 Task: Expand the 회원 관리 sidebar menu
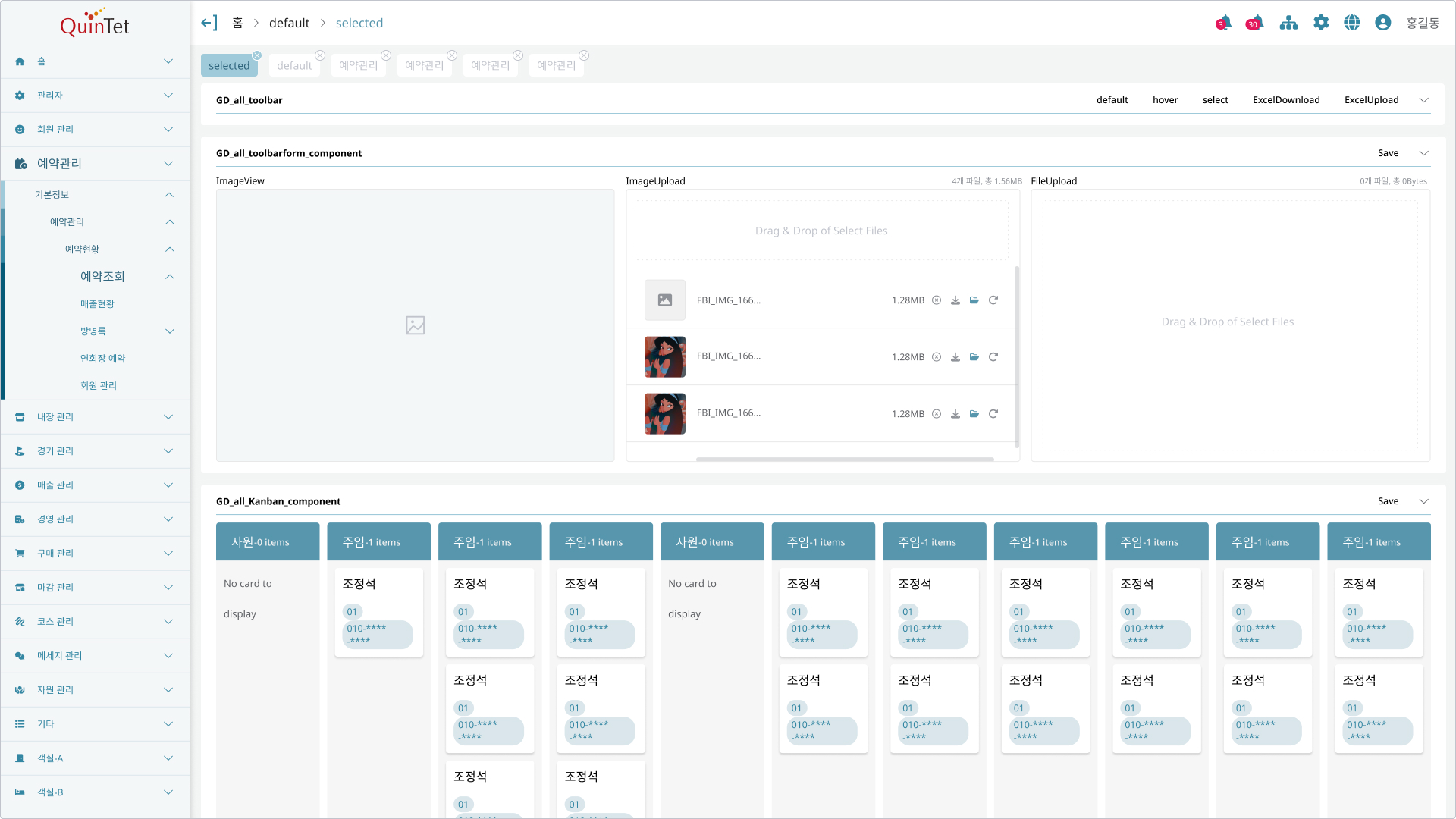tap(168, 130)
